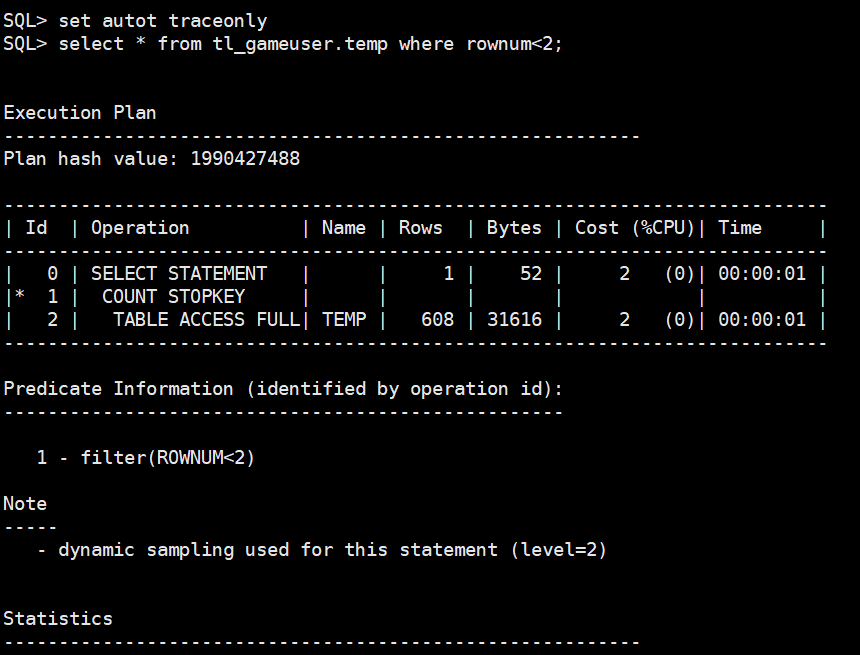Click the 'Statistics' heading at bottom

[x=58, y=618]
